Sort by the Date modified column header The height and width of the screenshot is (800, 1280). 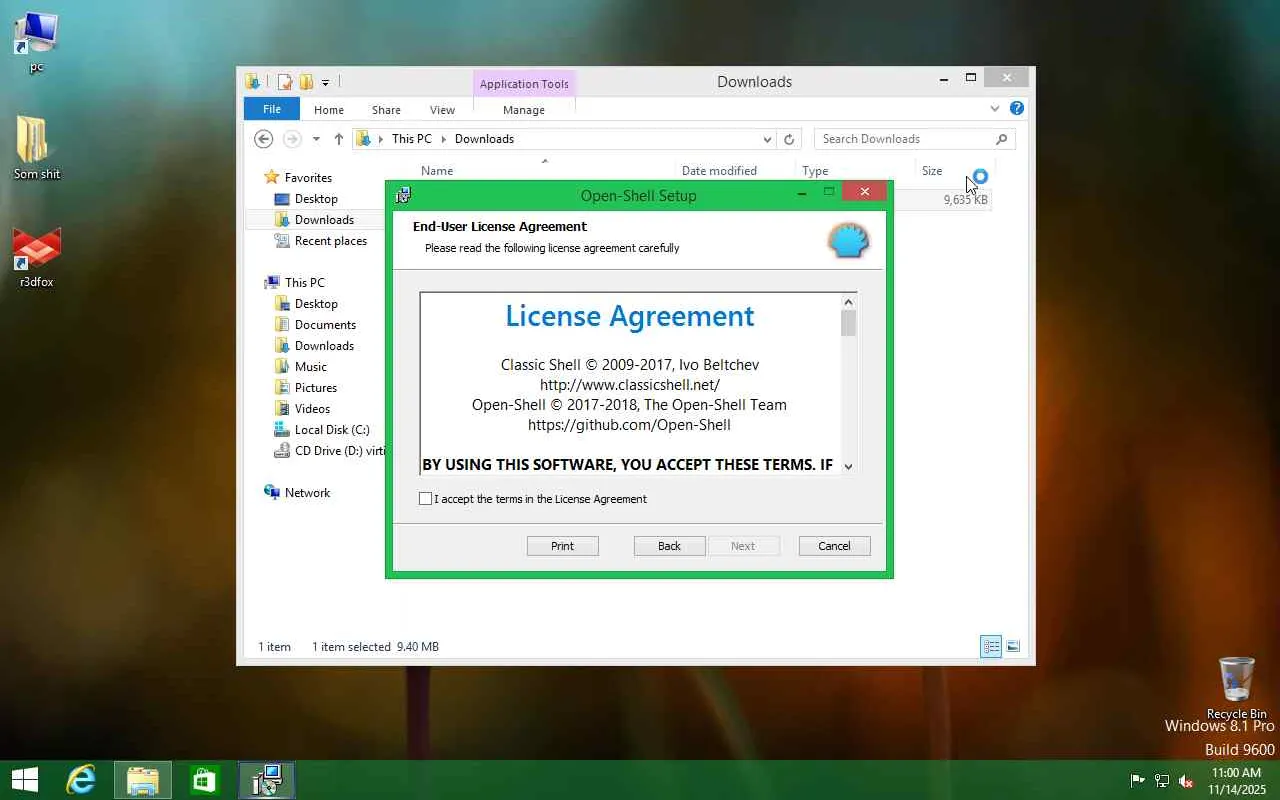pos(719,171)
